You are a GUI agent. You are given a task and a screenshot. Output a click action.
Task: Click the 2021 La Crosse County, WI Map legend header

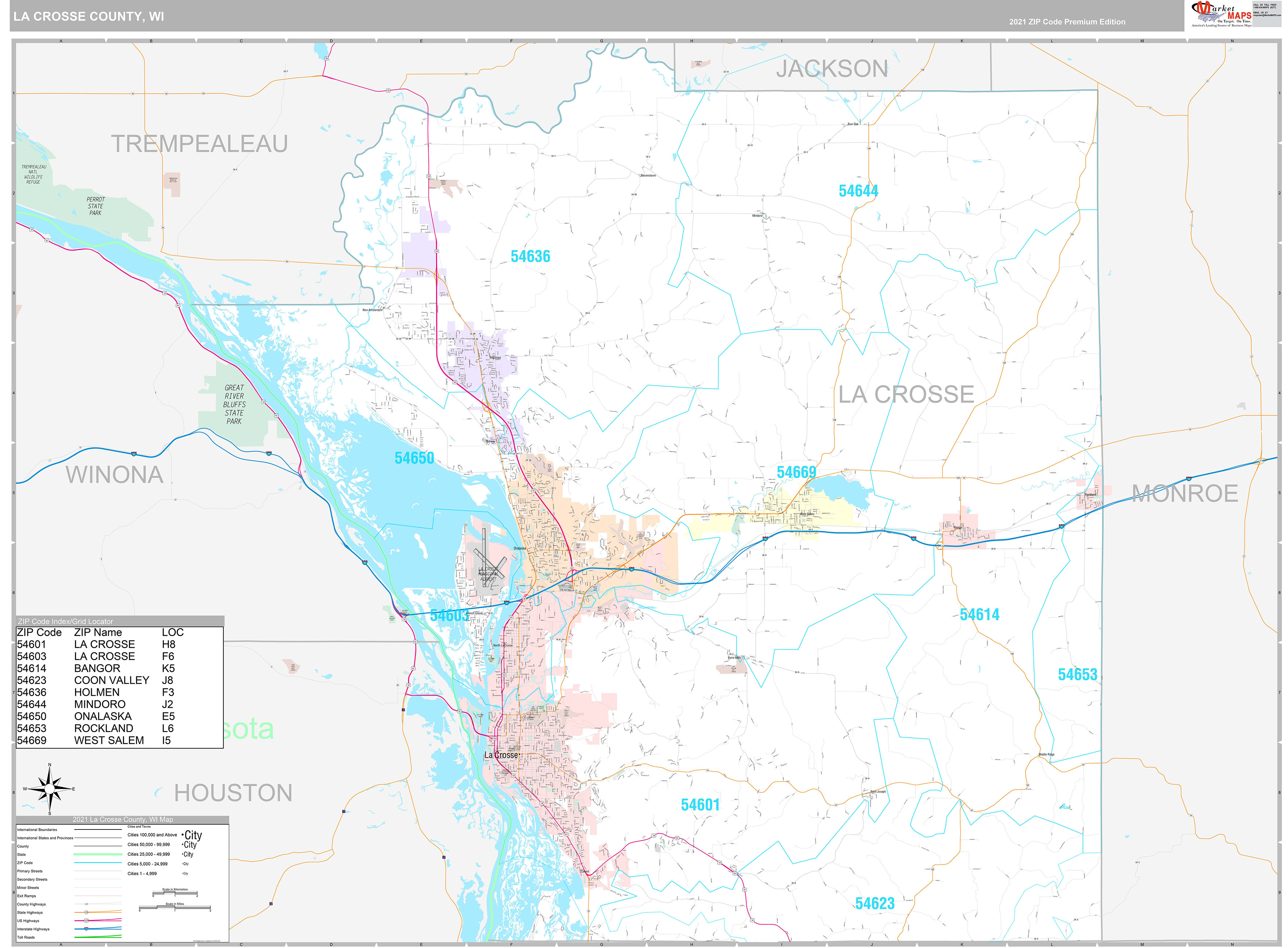point(123,820)
